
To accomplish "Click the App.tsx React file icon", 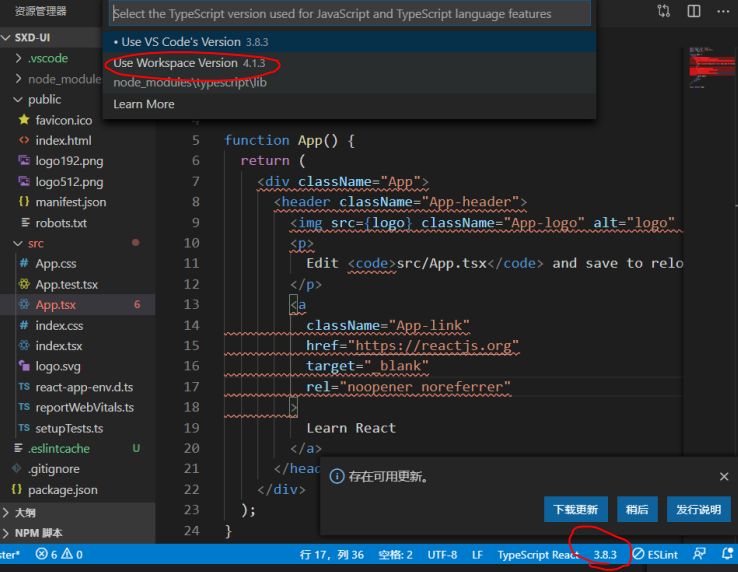I will [24, 304].
